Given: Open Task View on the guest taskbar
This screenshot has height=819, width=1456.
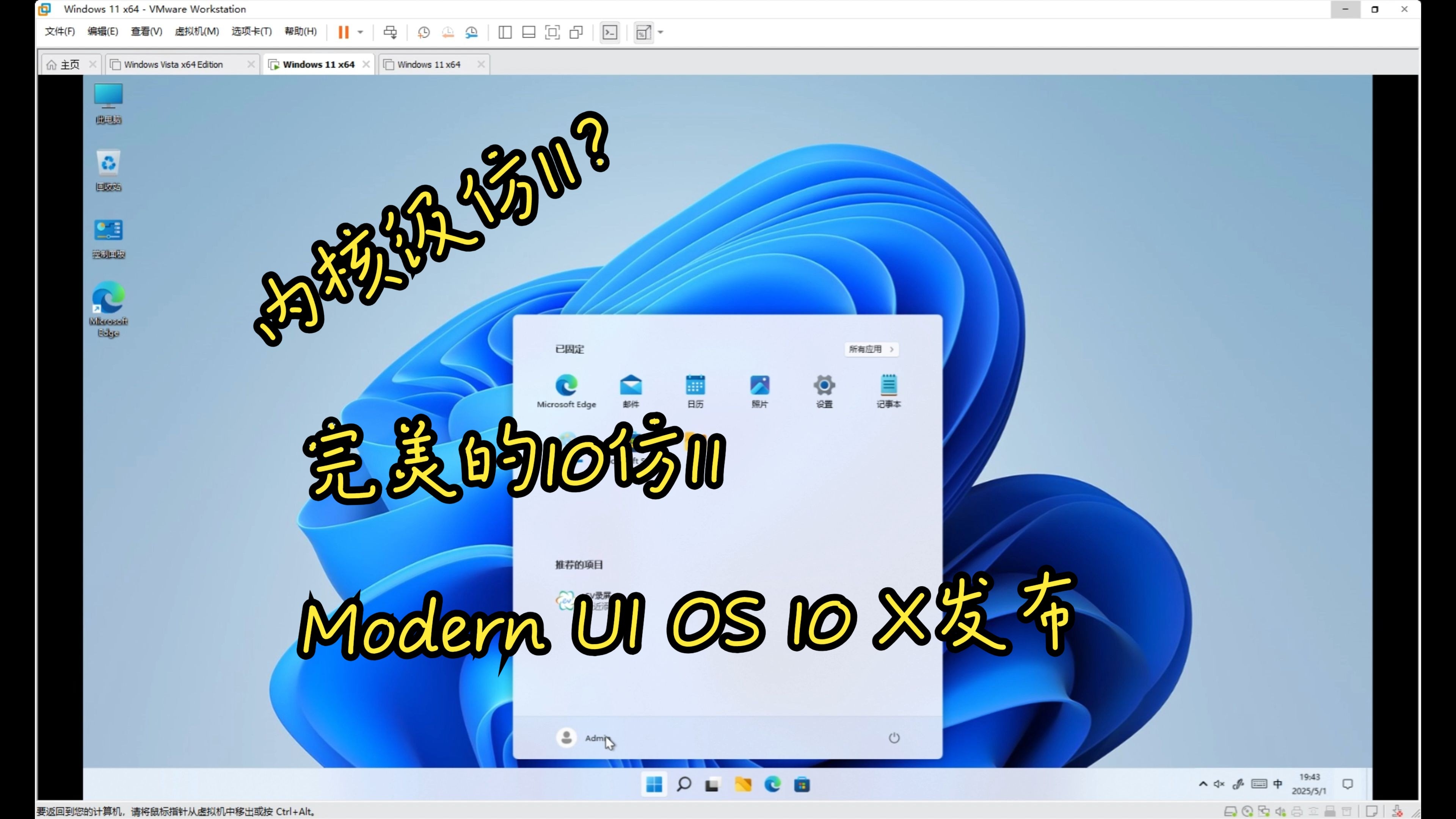Looking at the screenshot, I should (712, 784).
